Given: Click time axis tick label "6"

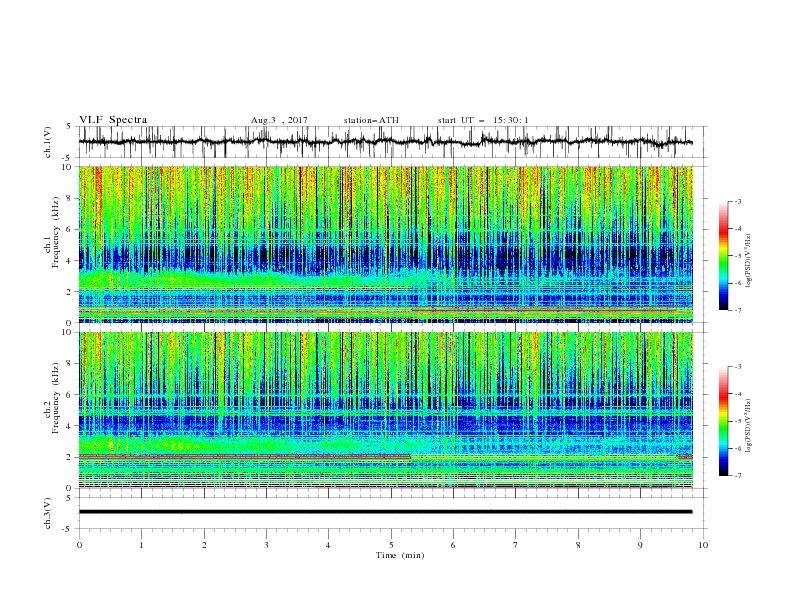Looking at the screenshot, I should (453, 545).
